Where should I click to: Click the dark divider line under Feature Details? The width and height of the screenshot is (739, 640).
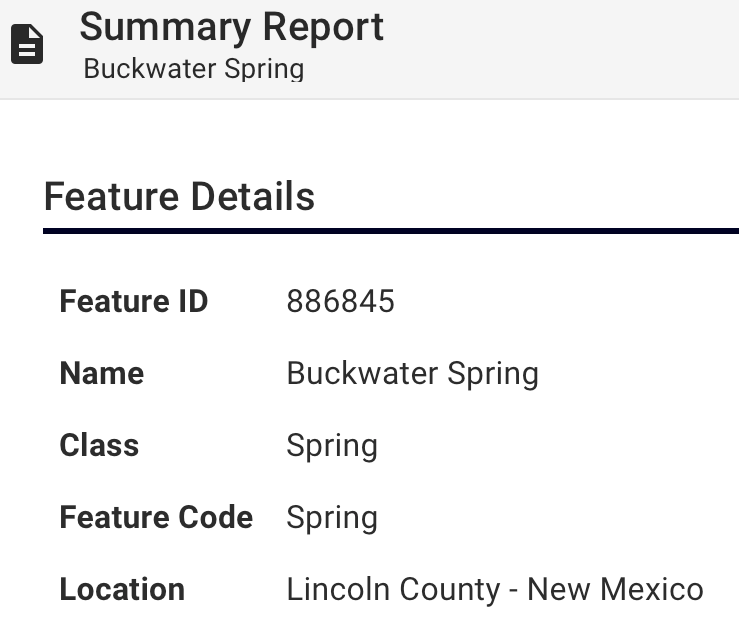[x=390, y=231]
